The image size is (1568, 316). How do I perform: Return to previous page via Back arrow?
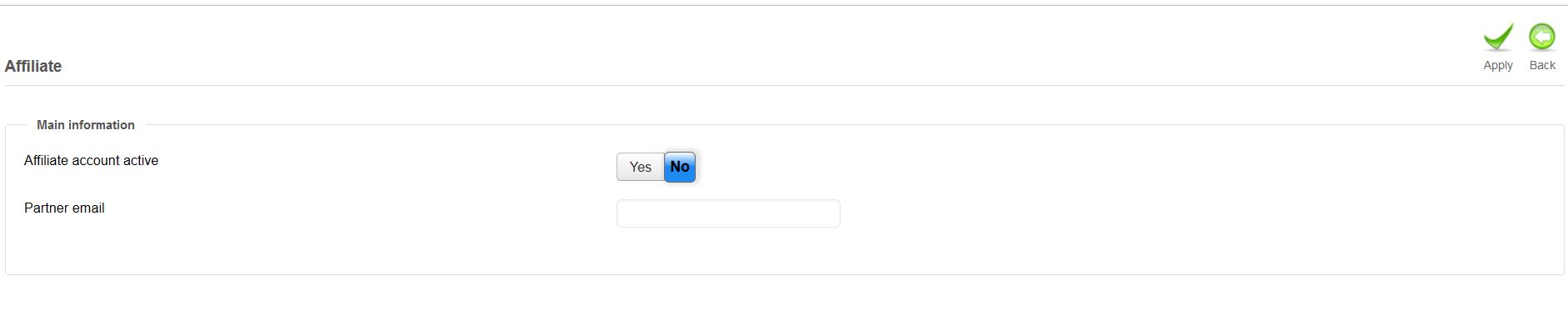(x=1542, y=38)
